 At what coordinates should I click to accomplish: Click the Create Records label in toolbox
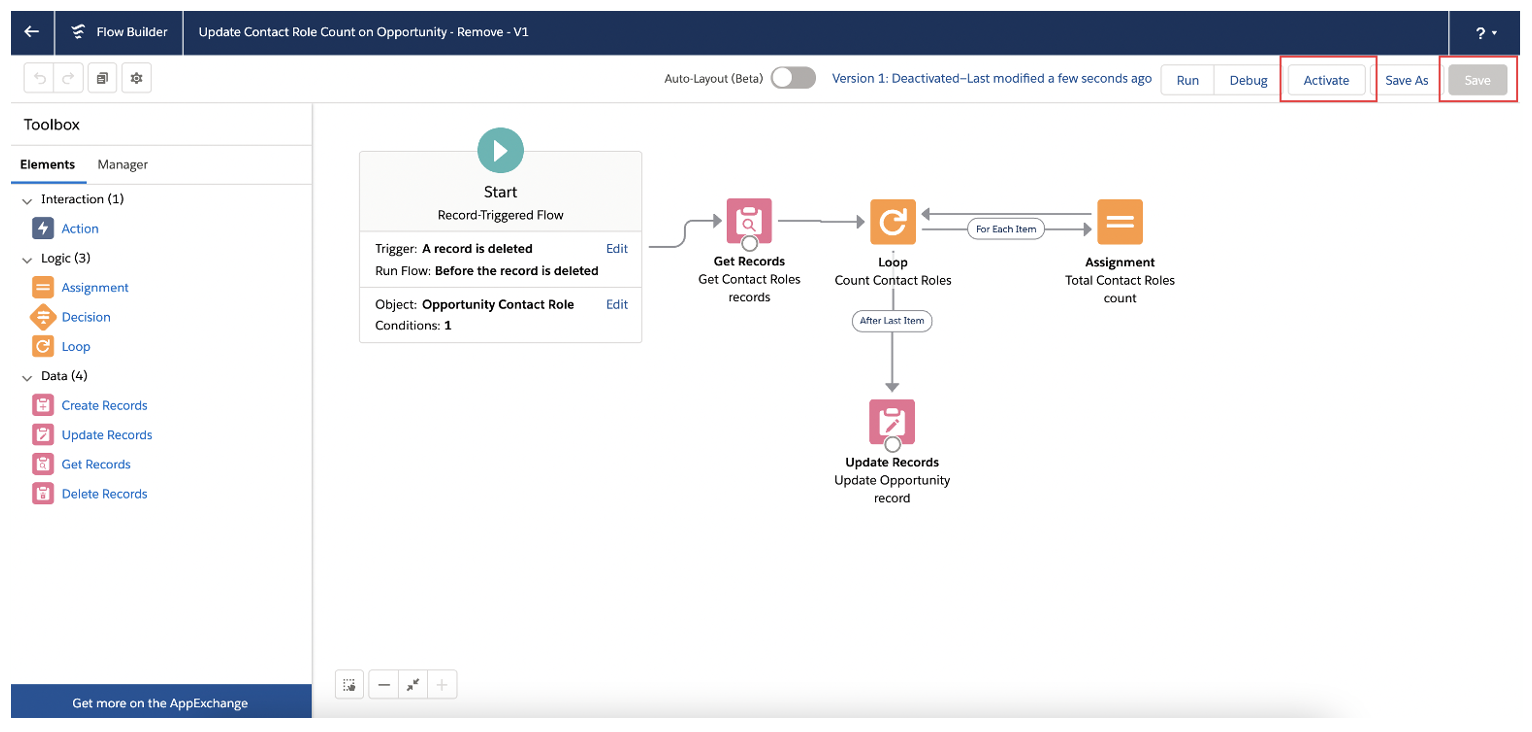[x=104, y=405]
